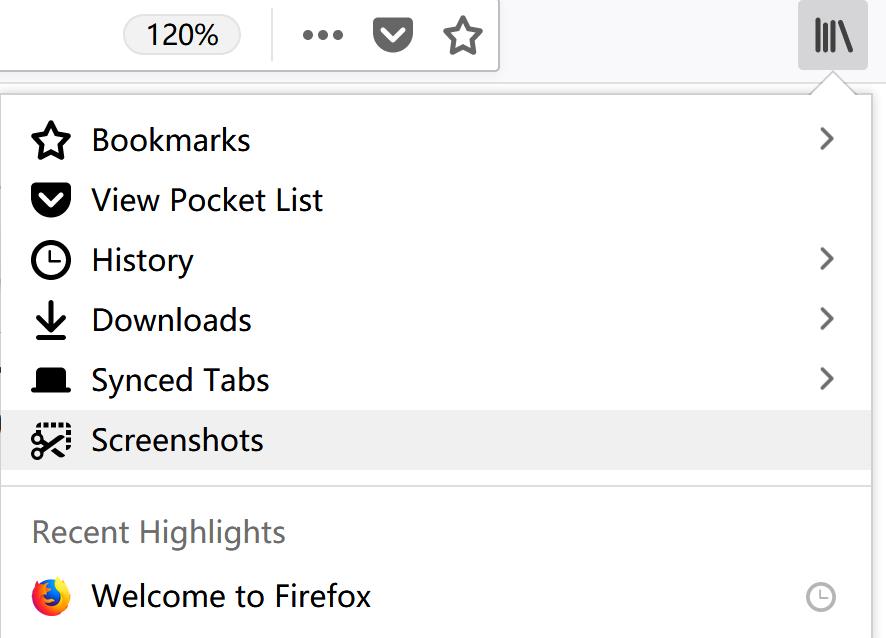This screenshot has width=886, height=638.
Task: Click the Save to Pocket icon
Action: 393,37
